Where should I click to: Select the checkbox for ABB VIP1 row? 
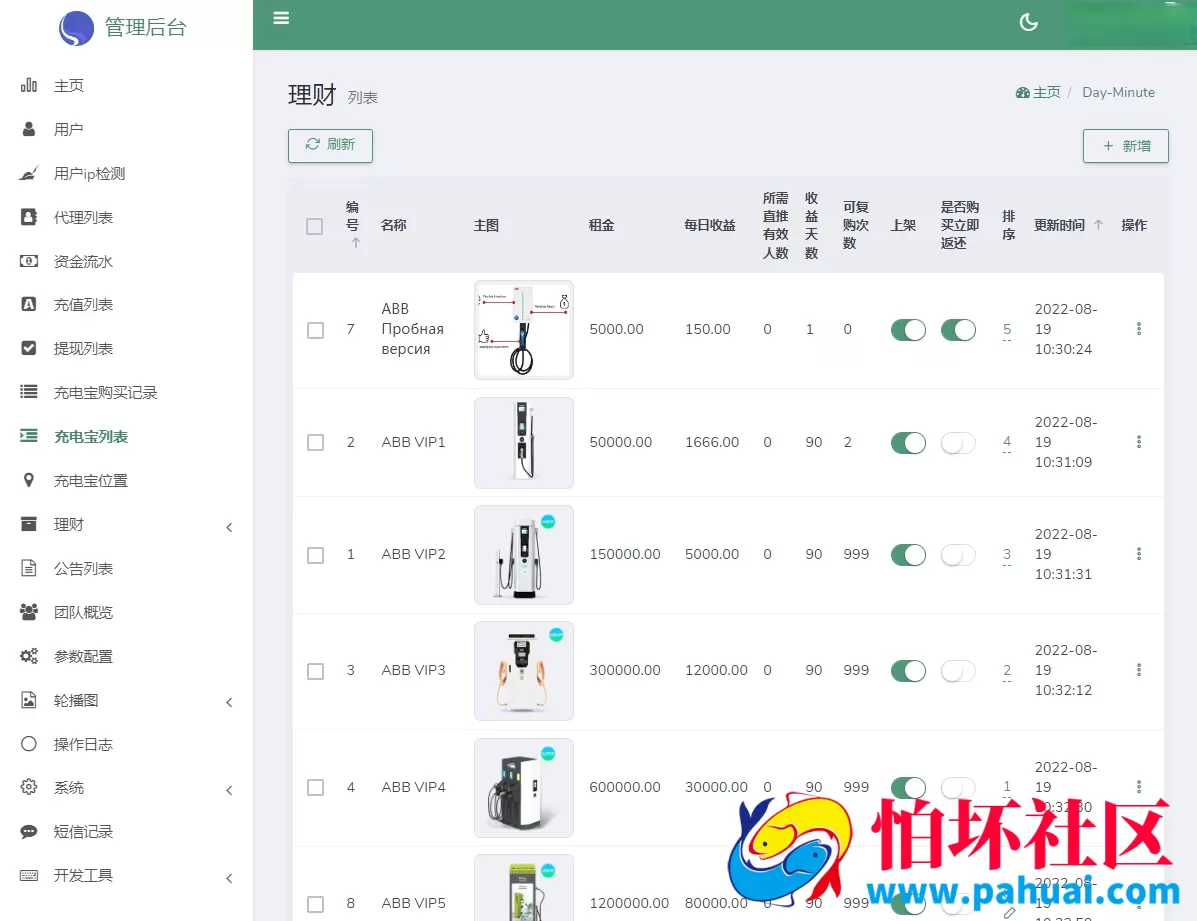[315, 442]
